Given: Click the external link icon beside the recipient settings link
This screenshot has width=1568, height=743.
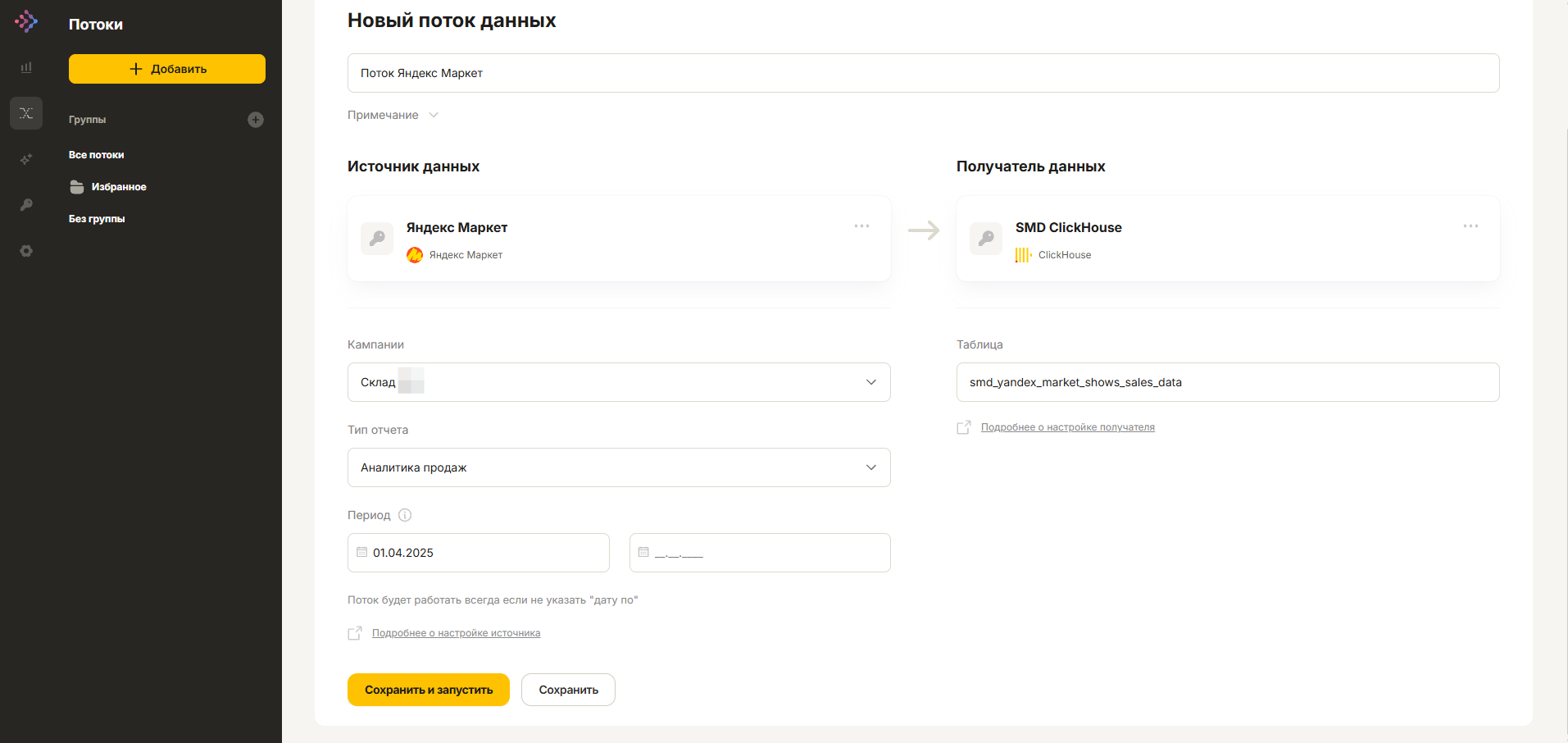Looking at the screenshot, I should [x=964, y=427].
